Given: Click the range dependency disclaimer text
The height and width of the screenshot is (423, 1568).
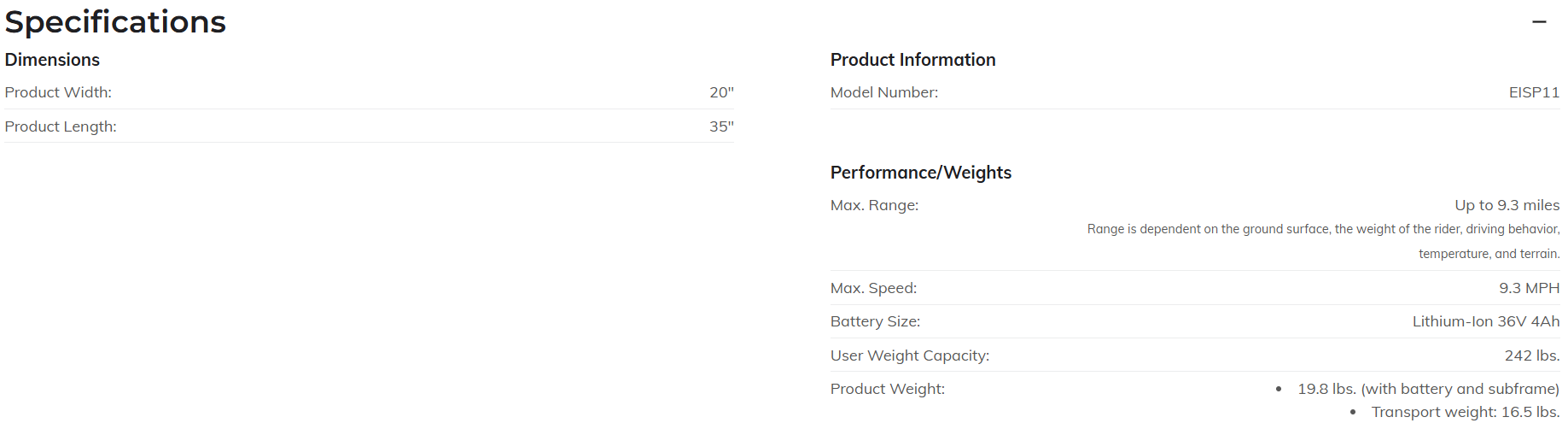Looking at the screenshot, I should pyautogui.click(x=1323, y=241).
